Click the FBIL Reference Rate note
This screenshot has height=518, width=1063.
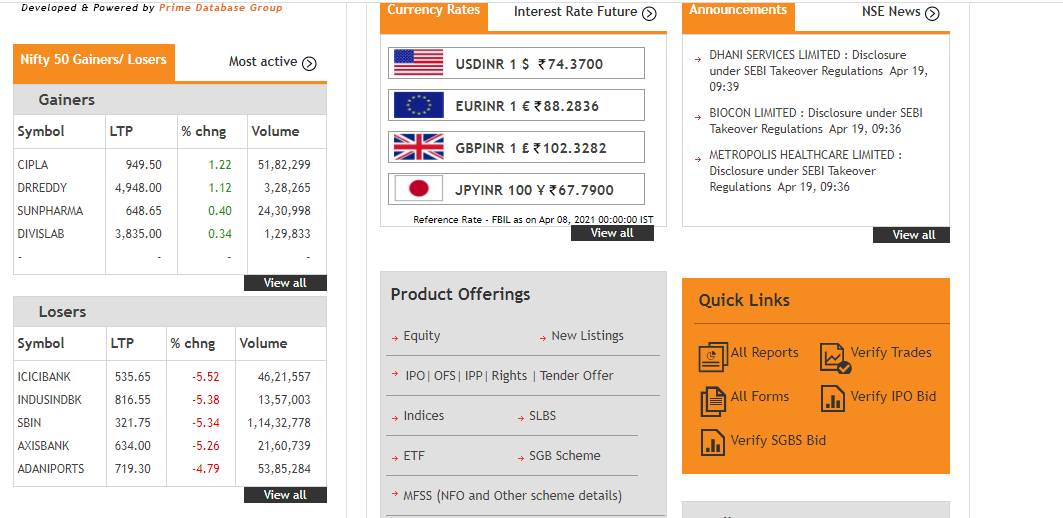pos(533,220)
